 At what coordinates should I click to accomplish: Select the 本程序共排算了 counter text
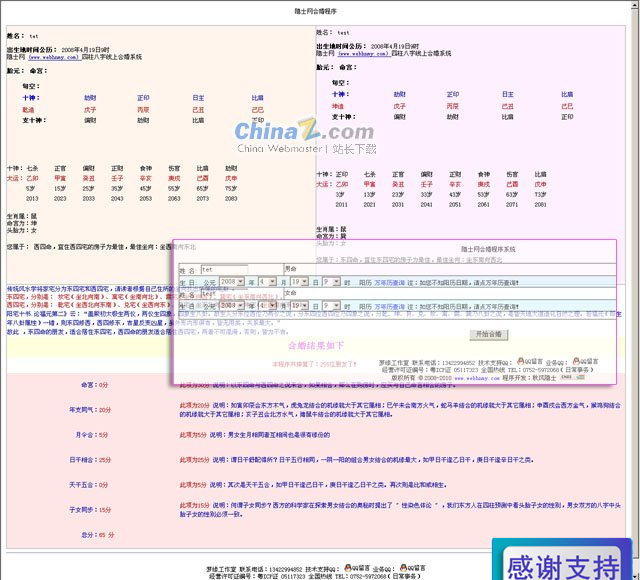(314, 364)
